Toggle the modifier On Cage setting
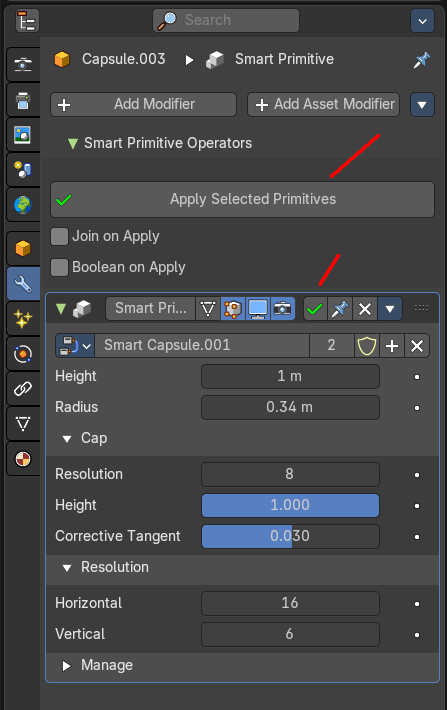The image size is (447, 710). pyautogui.click(x=208, y=309)
